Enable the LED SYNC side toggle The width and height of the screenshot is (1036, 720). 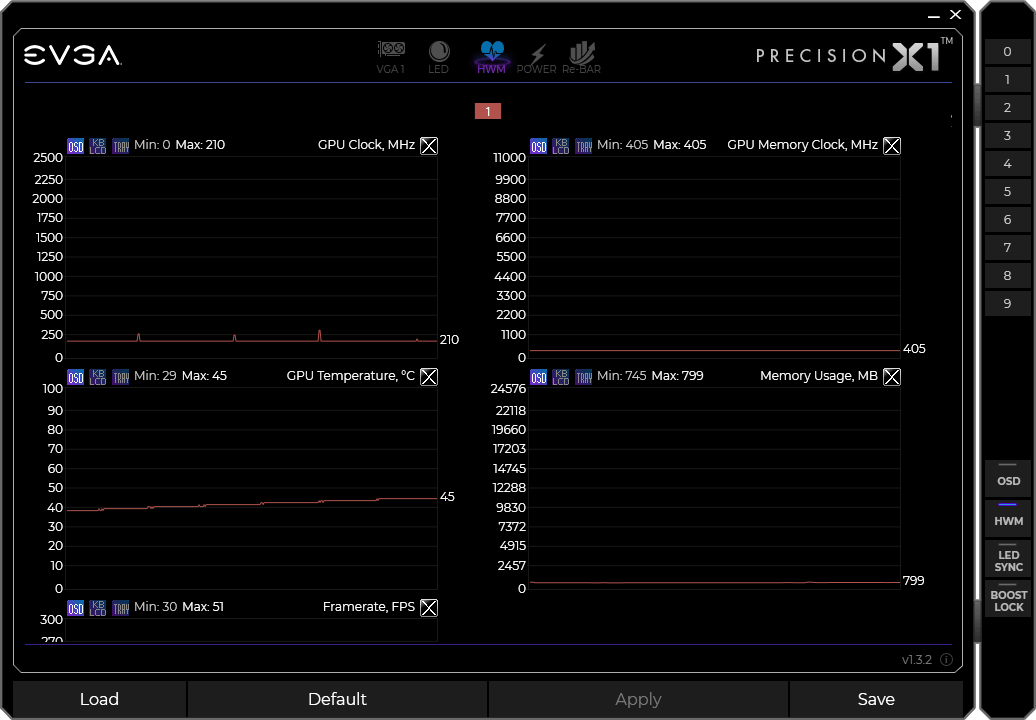coord(1008,559)
